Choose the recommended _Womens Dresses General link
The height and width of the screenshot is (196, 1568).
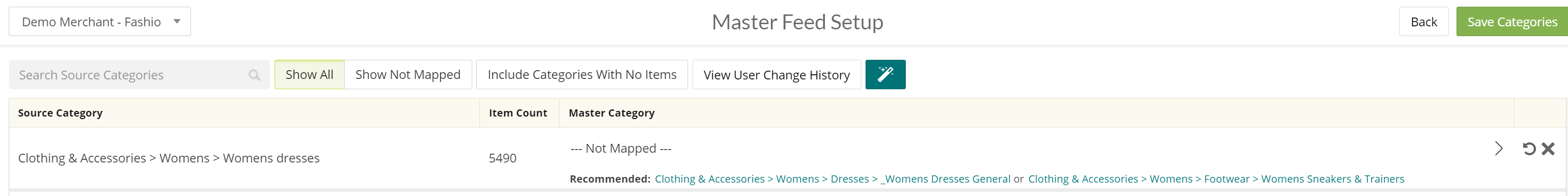[x=833, y=179]
